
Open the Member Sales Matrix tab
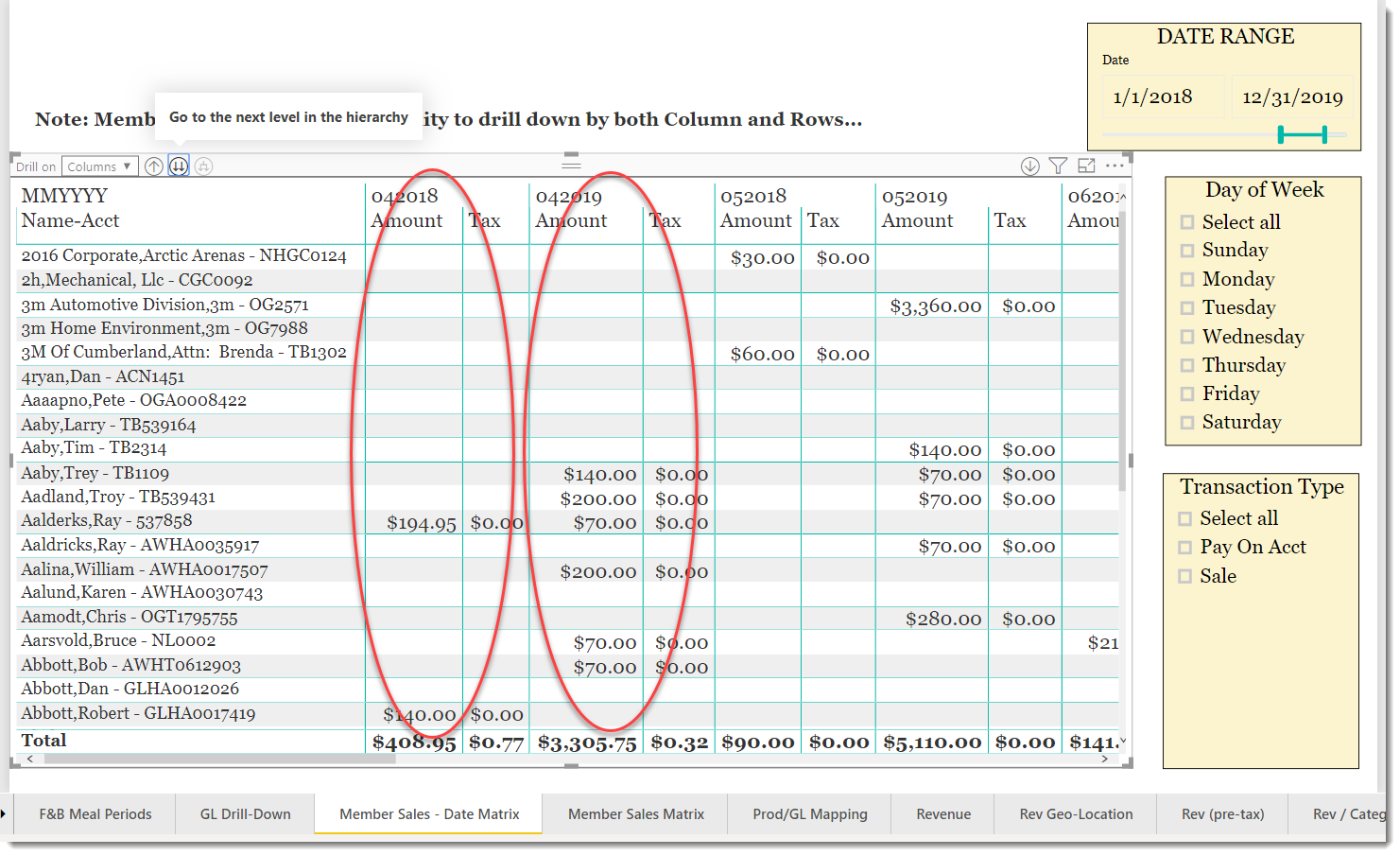(x=636, y=814)
